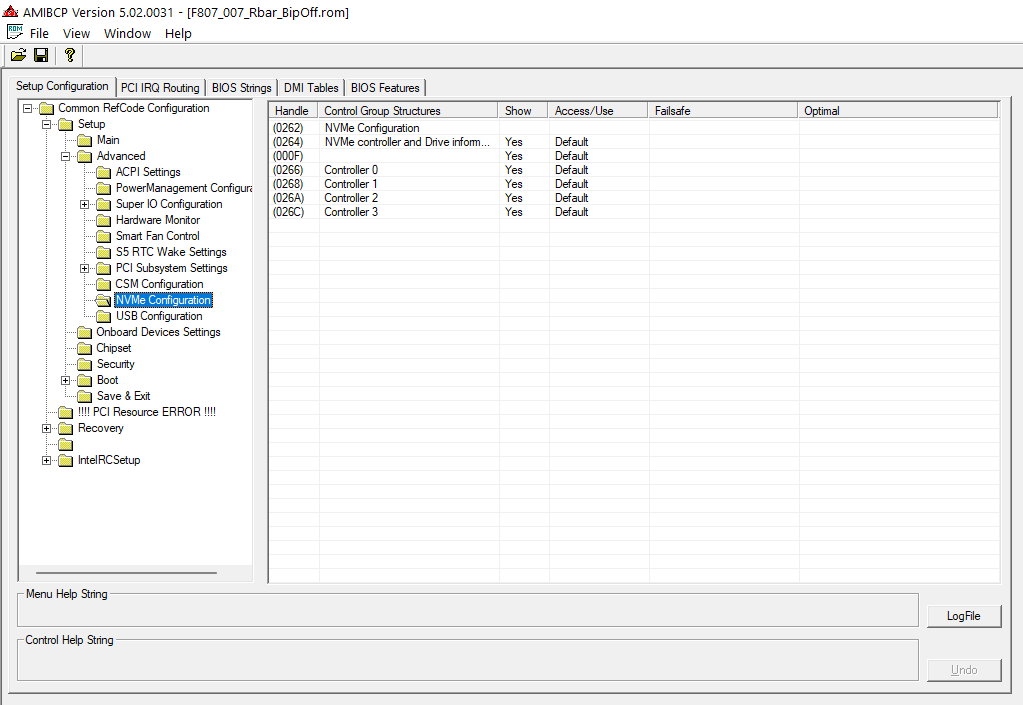
Task: Click the AMIBCP ROM document icon beside File
Action: click(14, 32)
